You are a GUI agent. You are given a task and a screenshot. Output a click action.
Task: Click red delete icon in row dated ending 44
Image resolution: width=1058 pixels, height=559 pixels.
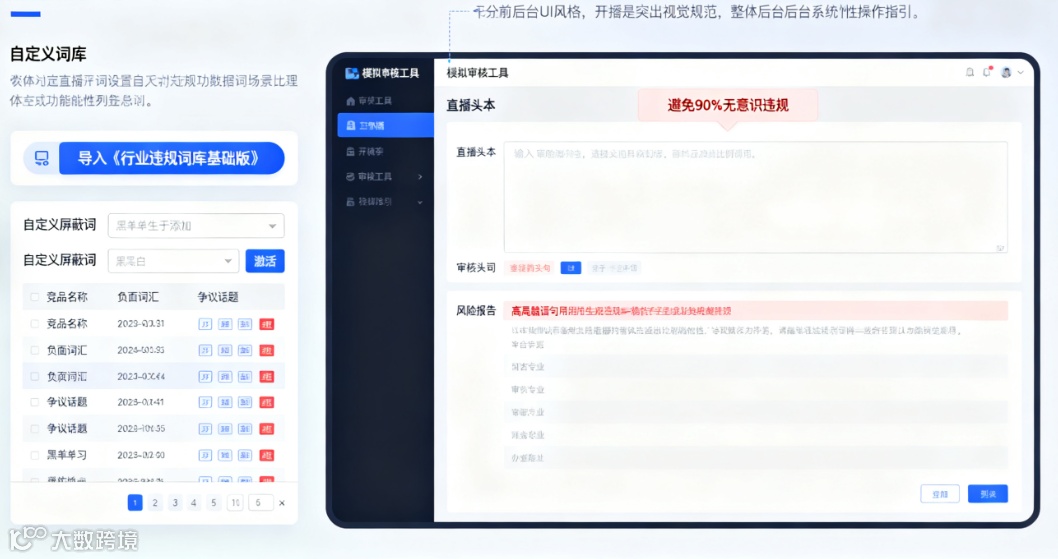coord(267,377)
